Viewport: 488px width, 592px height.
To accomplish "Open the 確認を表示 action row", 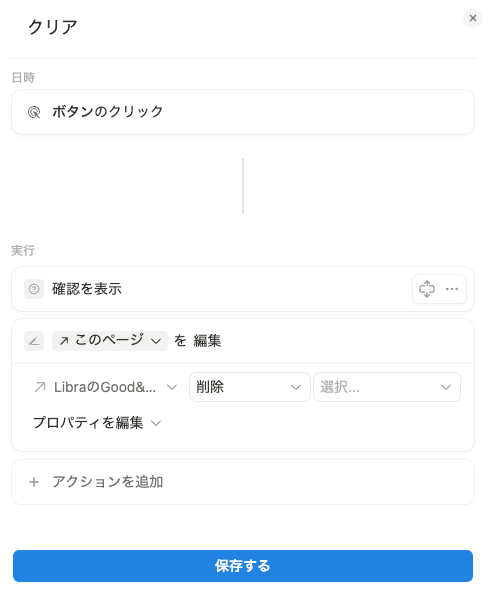I will [243, 289].
